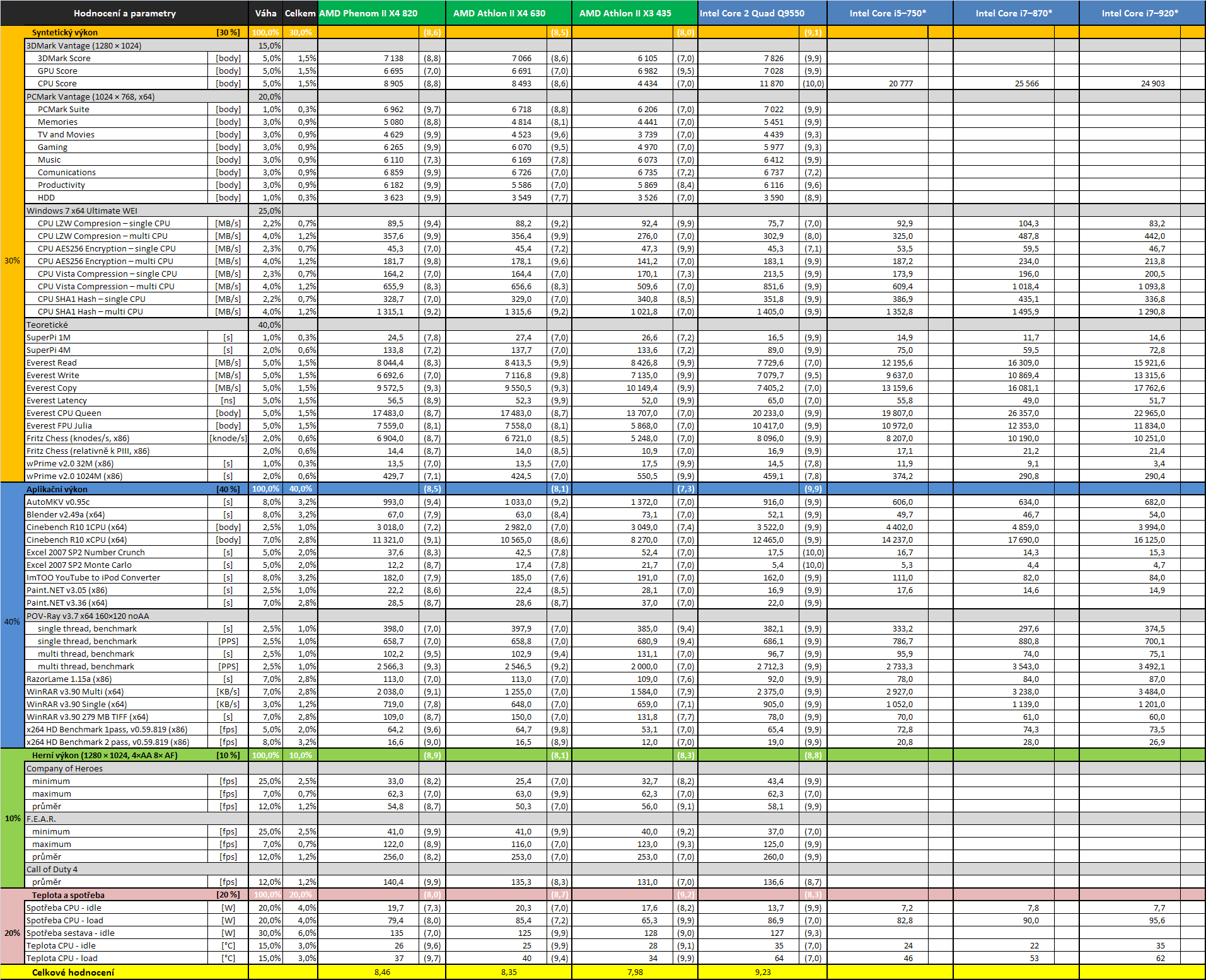This screenshot has height=980, width=1206.
Task: Click 'Paint.NET v3.36 (x64)' row label
Action: (x=67, y=602)
